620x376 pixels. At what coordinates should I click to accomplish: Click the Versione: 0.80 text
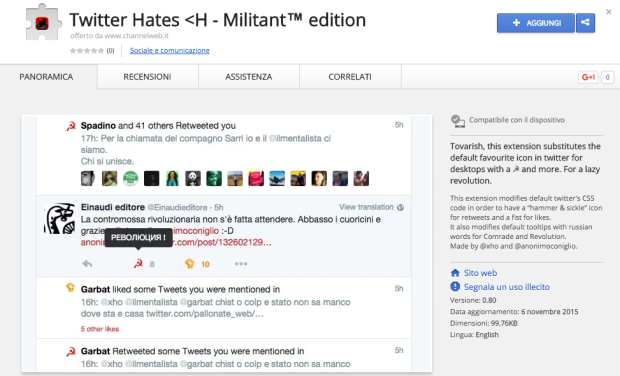pos(473,300)
